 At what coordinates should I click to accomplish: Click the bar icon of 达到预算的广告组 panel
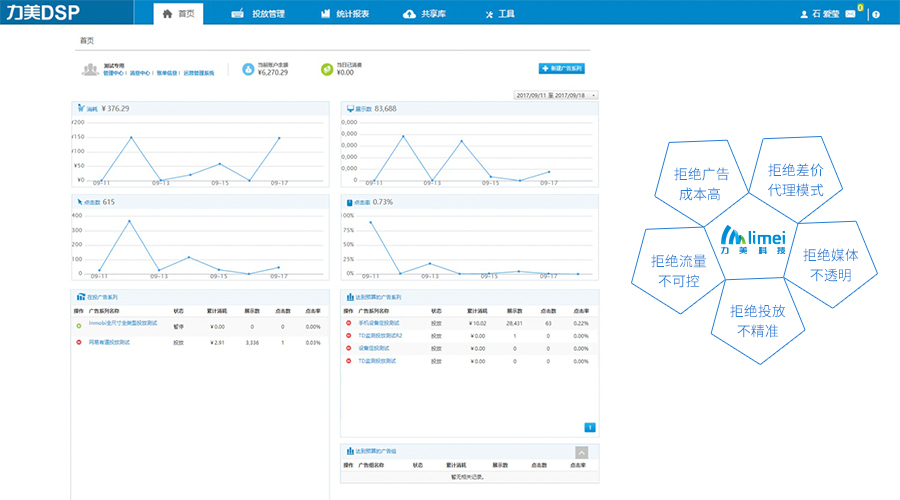coord(350,451)
